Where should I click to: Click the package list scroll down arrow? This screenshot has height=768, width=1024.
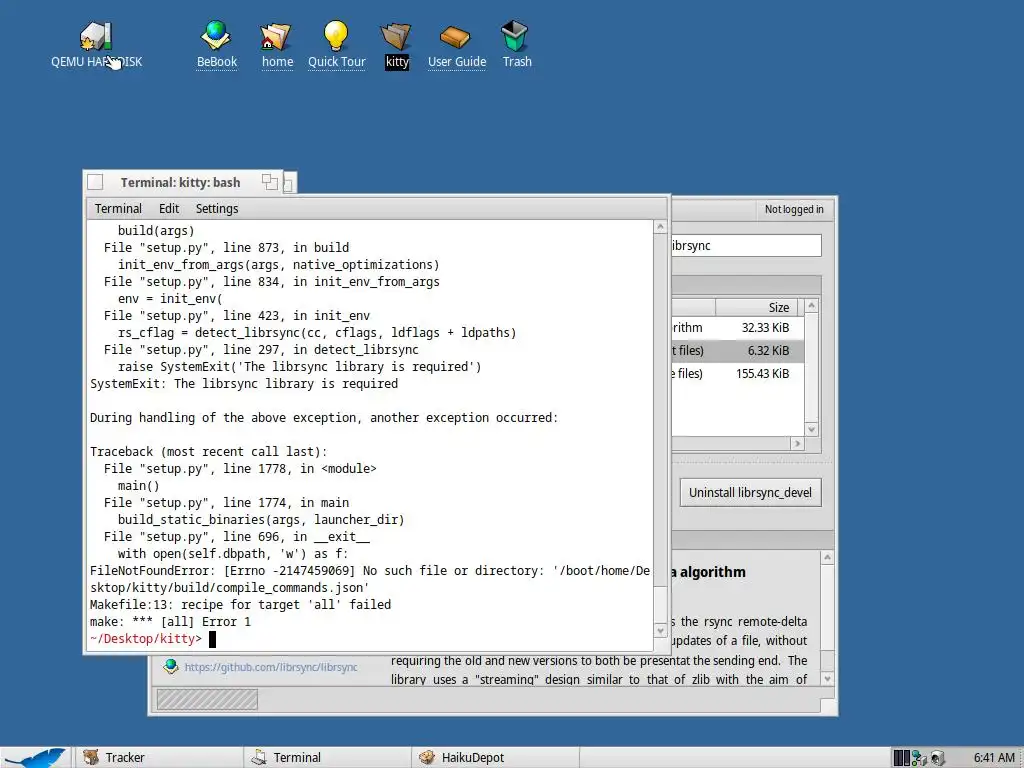click(x=812, y=429)
